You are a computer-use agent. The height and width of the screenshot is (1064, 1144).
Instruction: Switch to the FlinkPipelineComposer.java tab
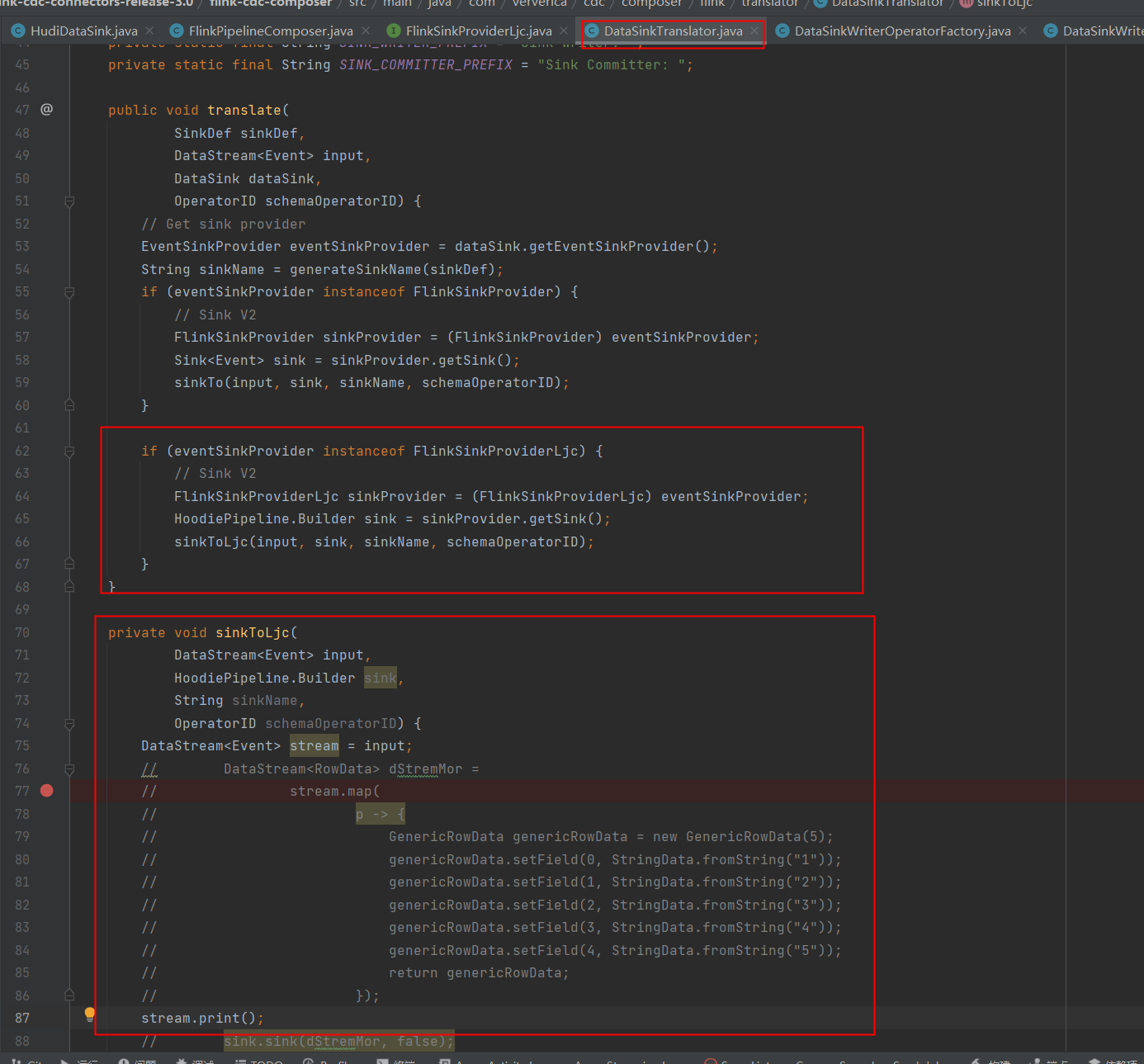(x=271, y=31)
